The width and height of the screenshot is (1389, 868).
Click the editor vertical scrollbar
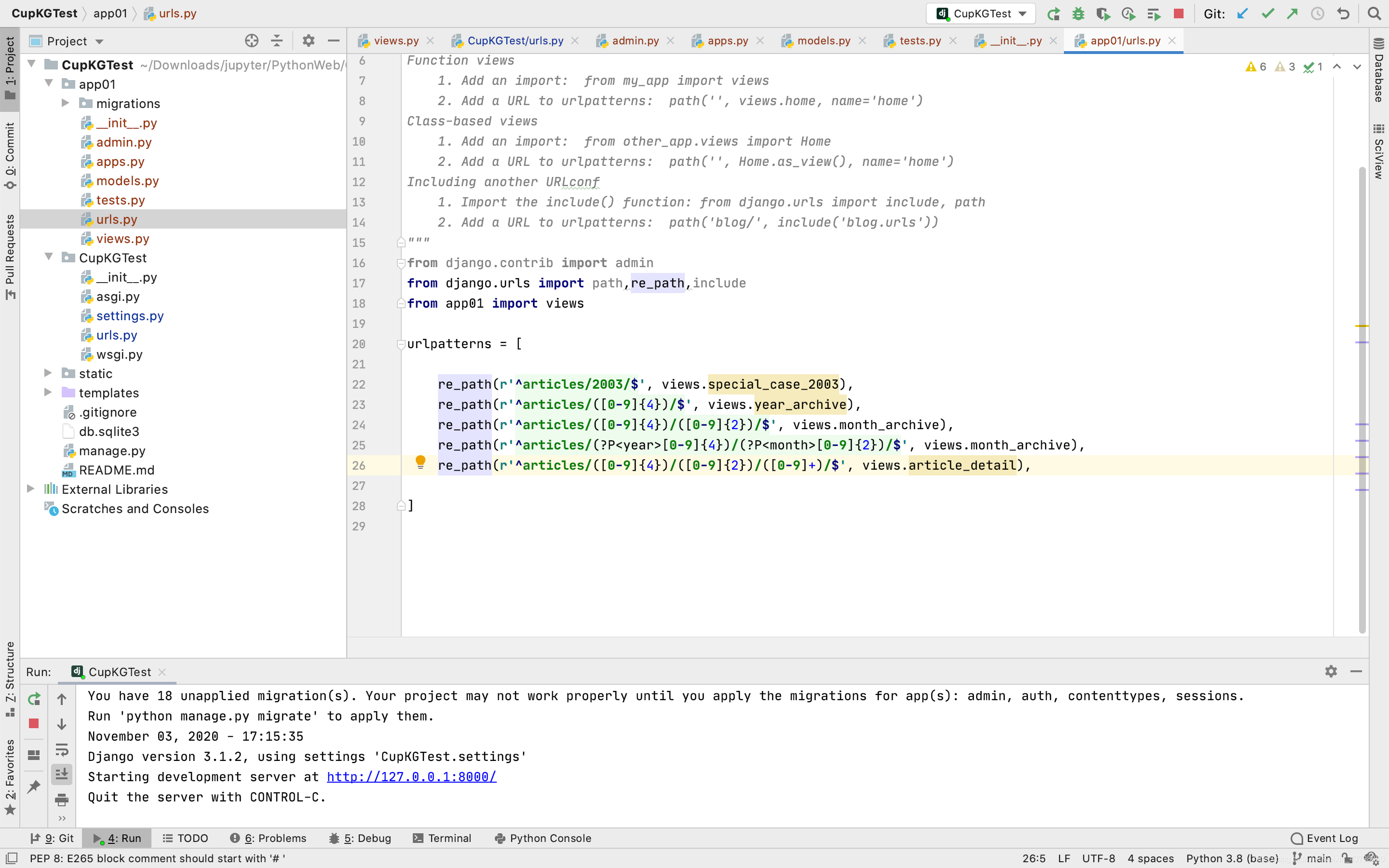(x=1362, y=400)
